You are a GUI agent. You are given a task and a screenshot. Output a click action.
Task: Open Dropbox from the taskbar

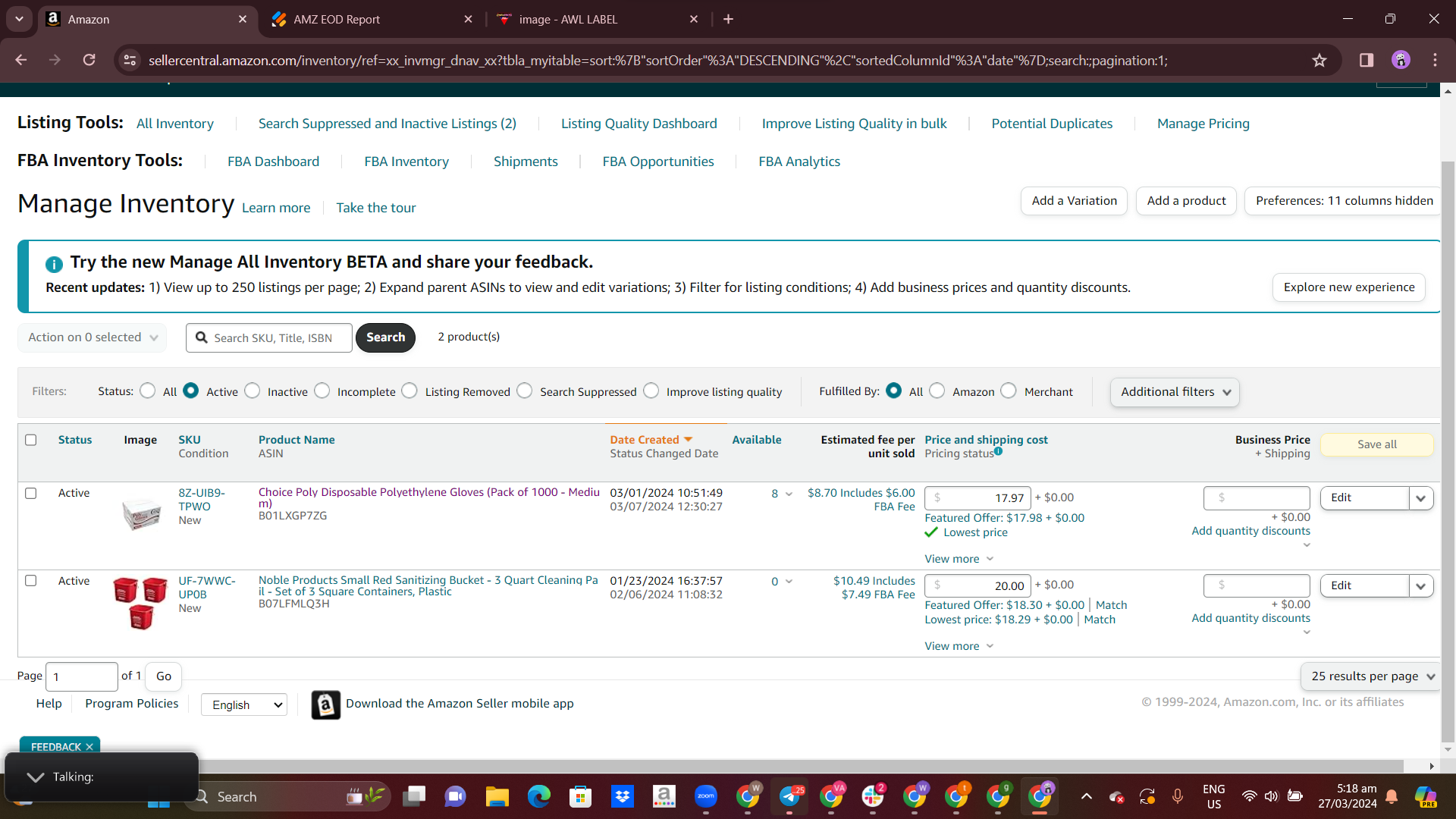click(x=623, y=796)
